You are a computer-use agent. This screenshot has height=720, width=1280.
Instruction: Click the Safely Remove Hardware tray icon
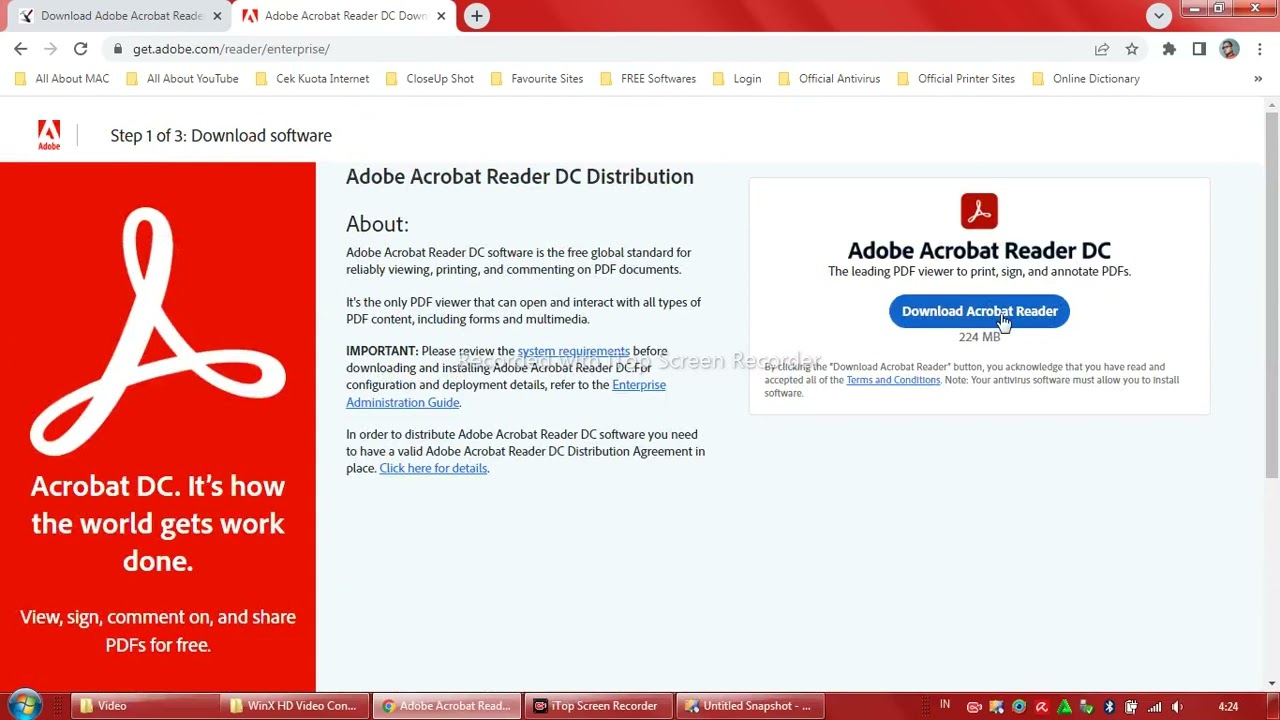[1087, 707]
